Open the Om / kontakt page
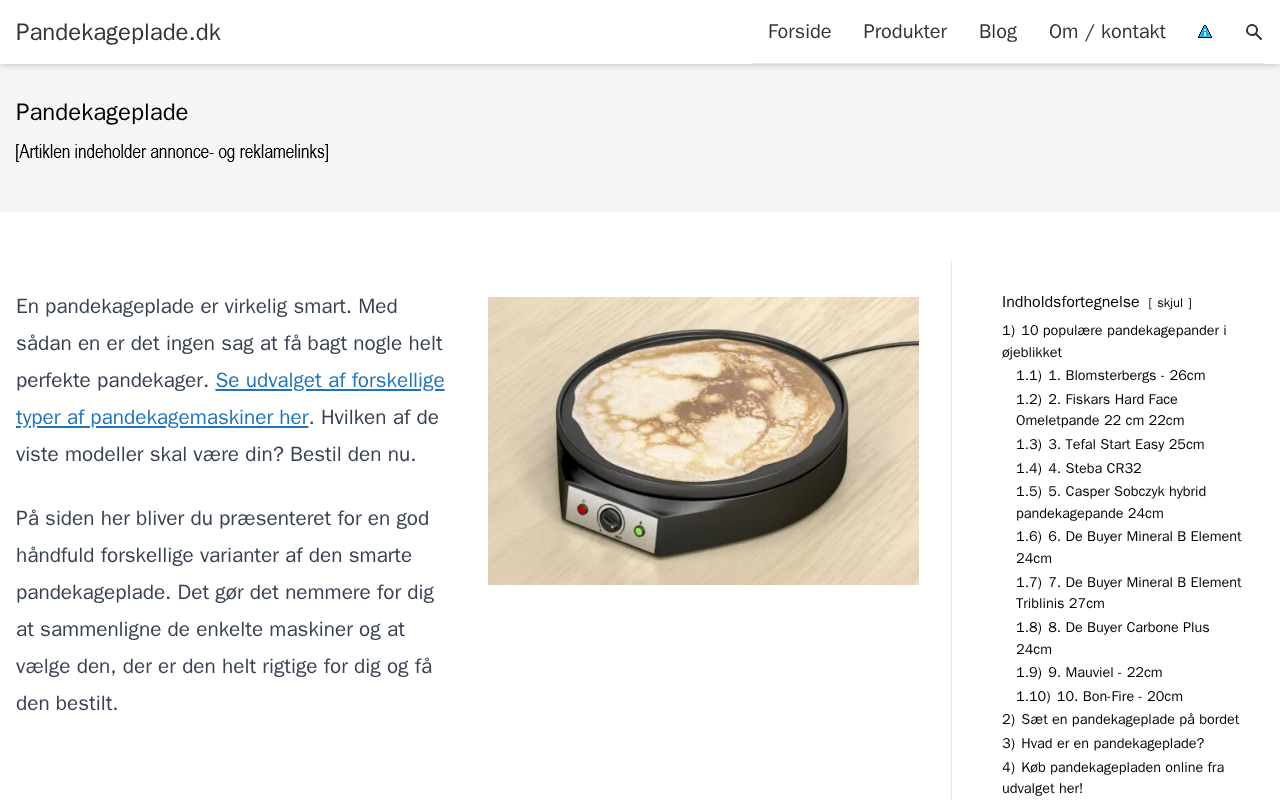This screenshot has width=1280, height=800. pos(1107,32)
